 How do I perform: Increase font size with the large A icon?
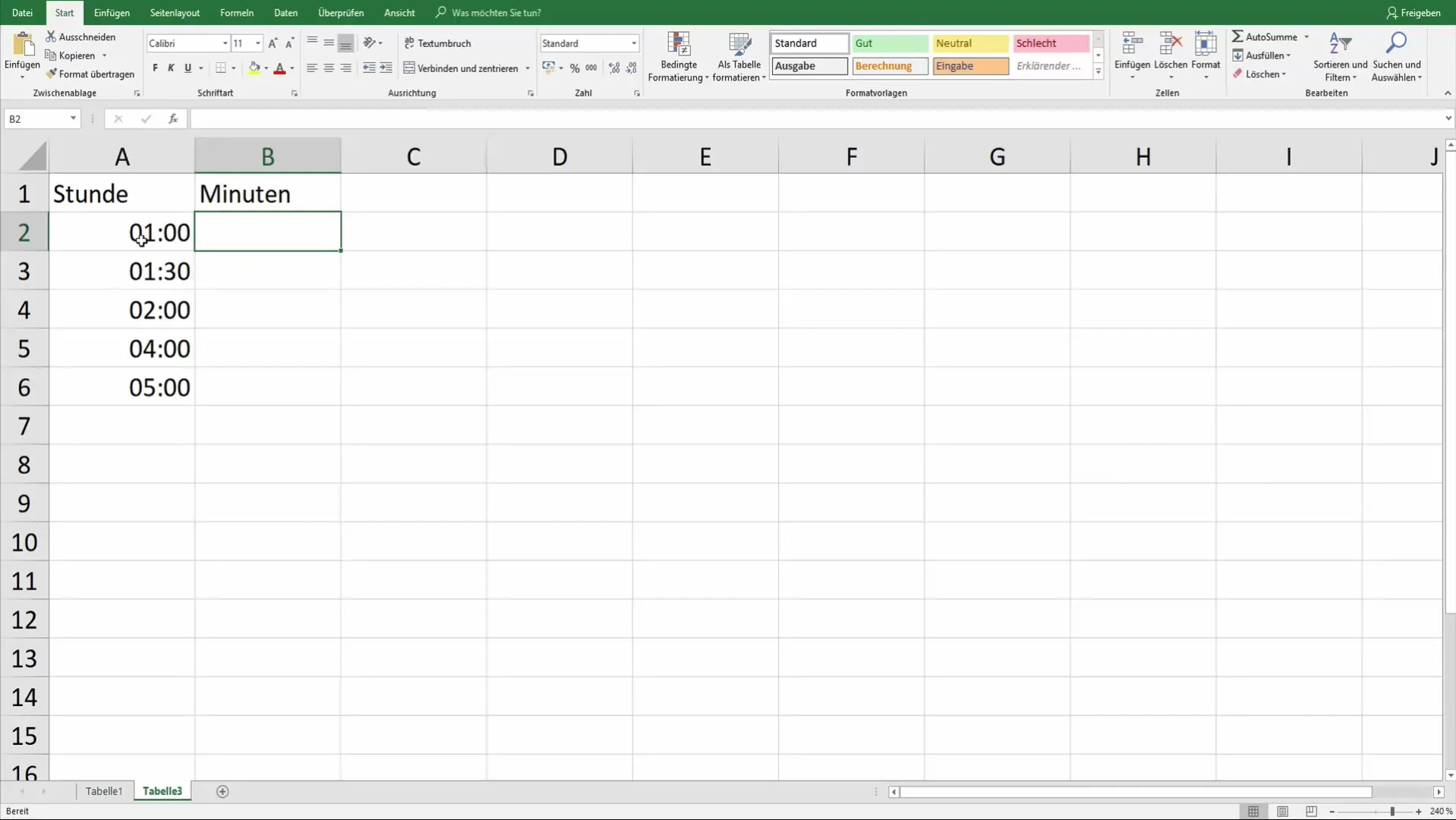coord(273,43)
